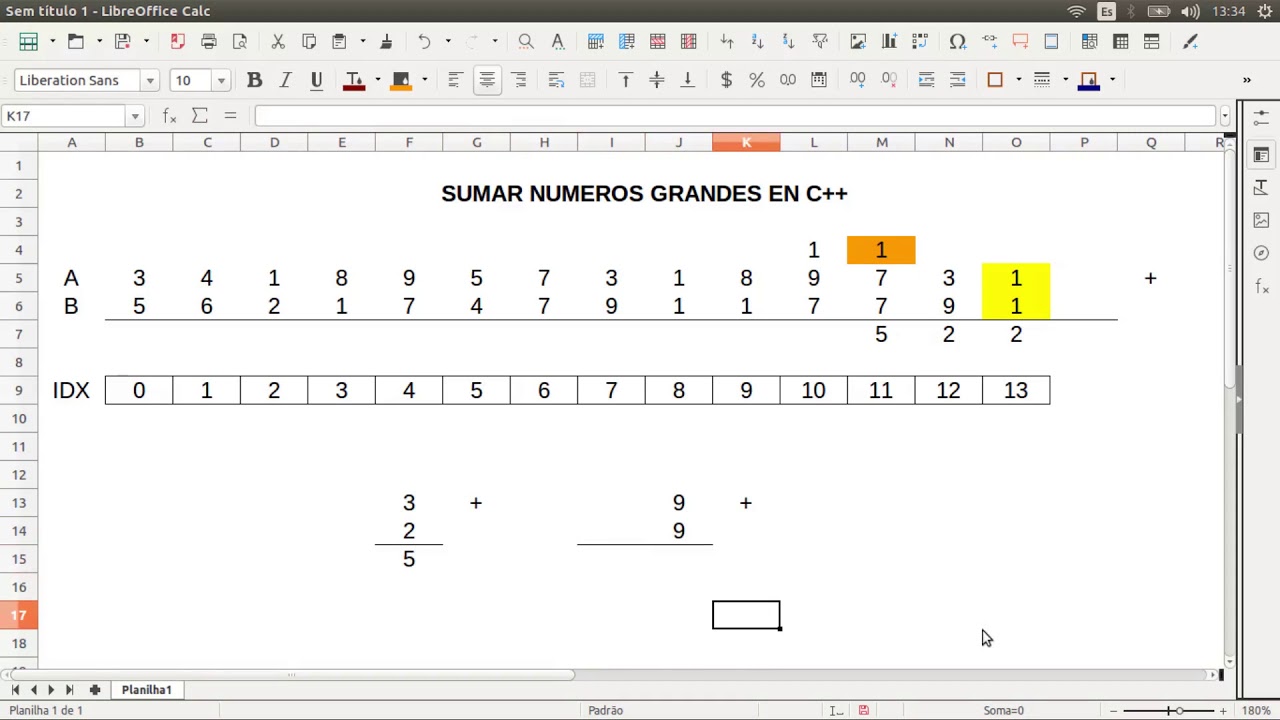Open Find & Replace magnifier icon
The width and height of the screenshot is (1280, 720).
click(x=526, y=42)
